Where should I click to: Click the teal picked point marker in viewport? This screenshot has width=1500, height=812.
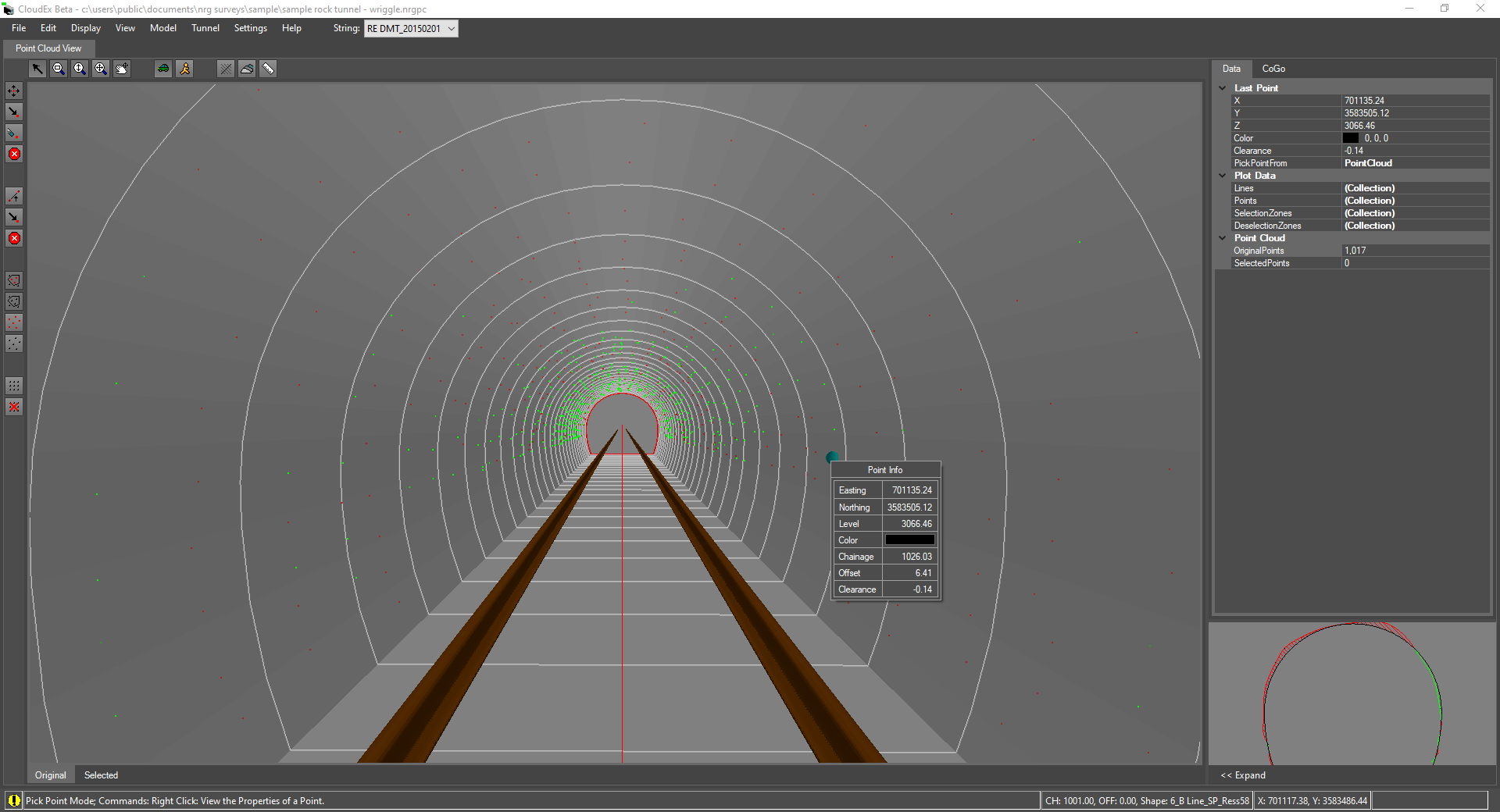832,457
